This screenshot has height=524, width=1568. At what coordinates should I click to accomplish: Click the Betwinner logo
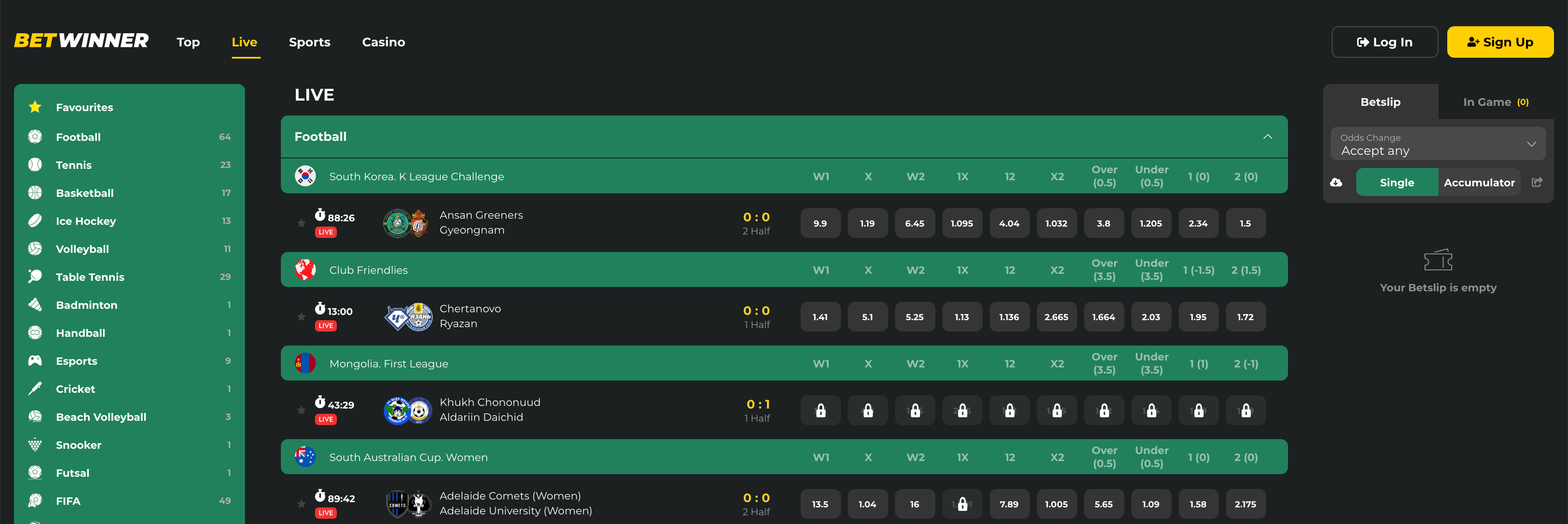[x=80, y=40]
